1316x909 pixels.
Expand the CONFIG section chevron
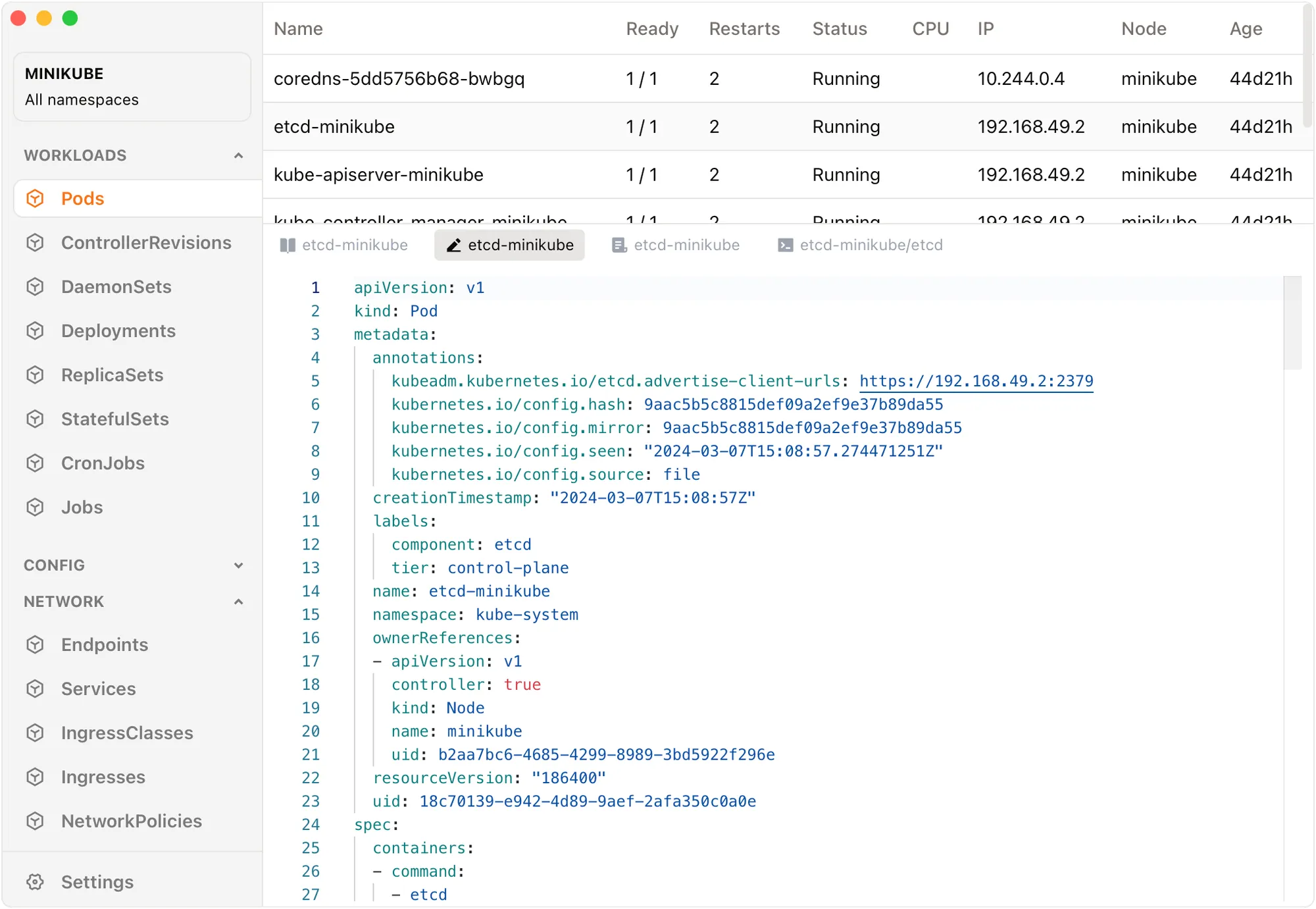click(238, 565)
